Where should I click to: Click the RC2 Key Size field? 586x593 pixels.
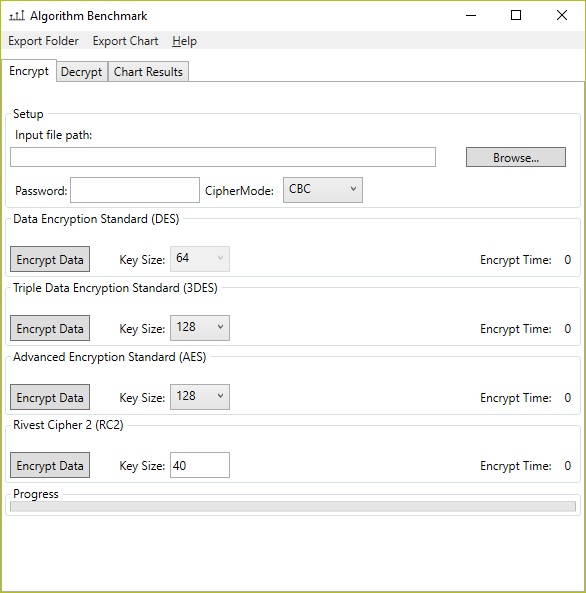[x=200, y=465]
